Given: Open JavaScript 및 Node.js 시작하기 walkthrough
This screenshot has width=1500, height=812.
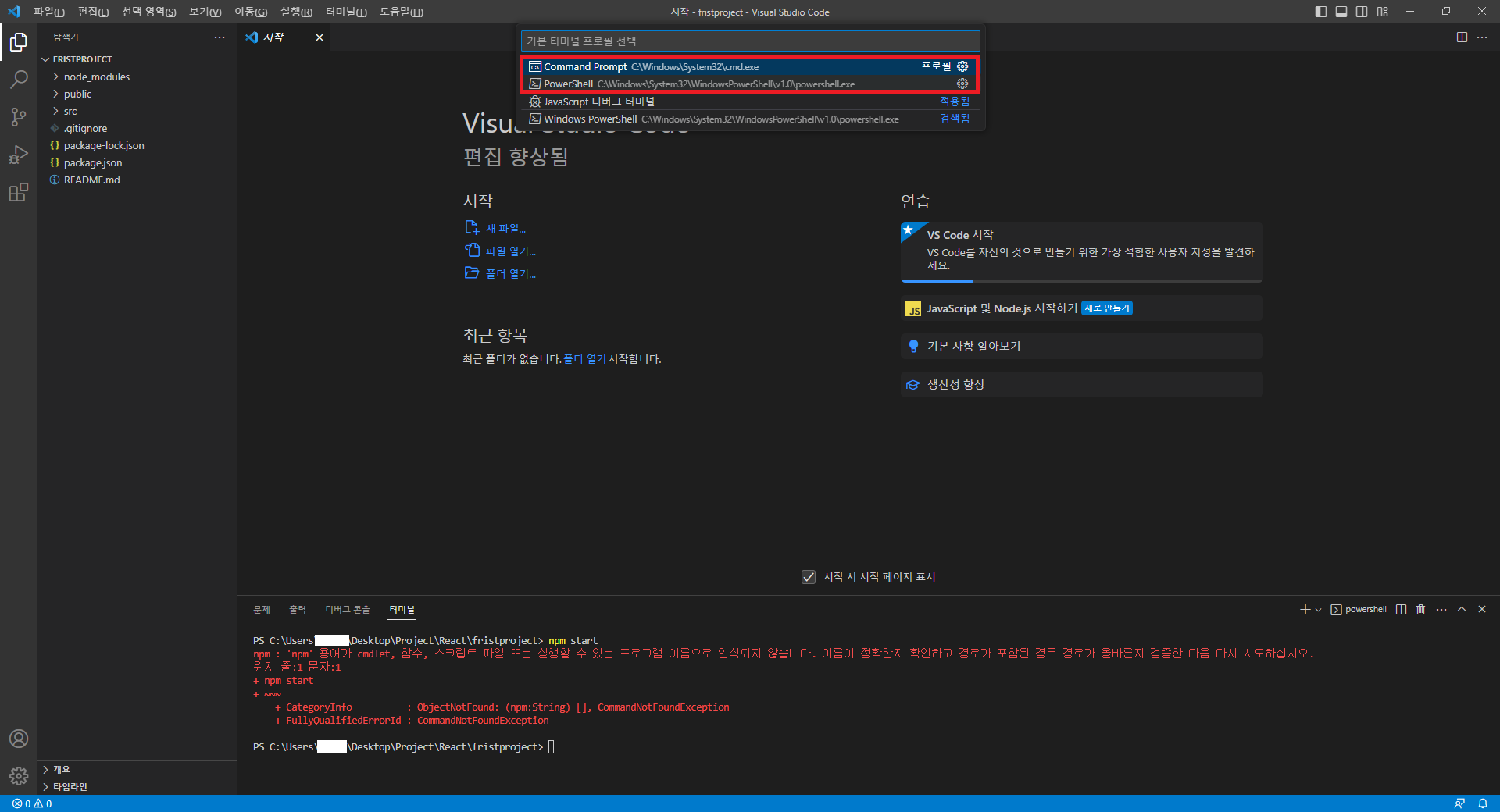Looking at the screenshot, I should pos(1082,308).
